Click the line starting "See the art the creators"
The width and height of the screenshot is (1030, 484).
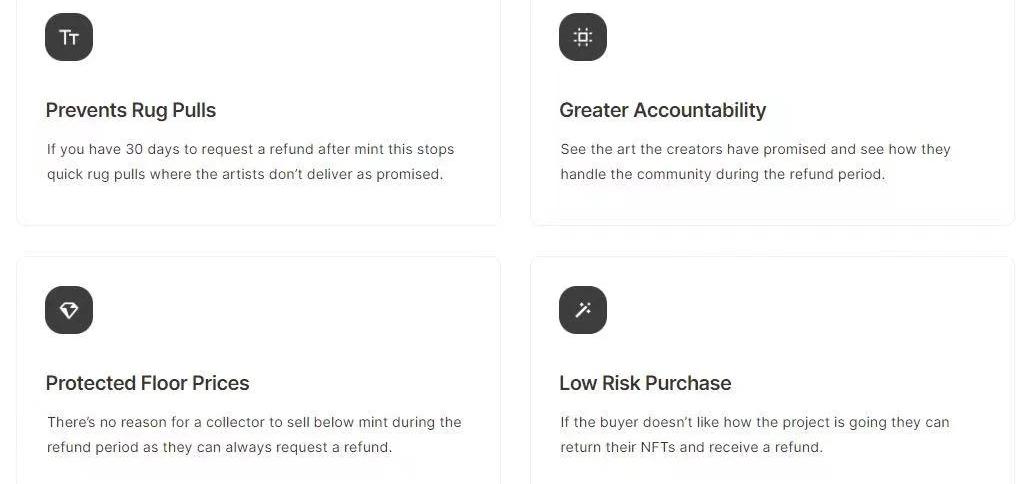pos(755,149)
